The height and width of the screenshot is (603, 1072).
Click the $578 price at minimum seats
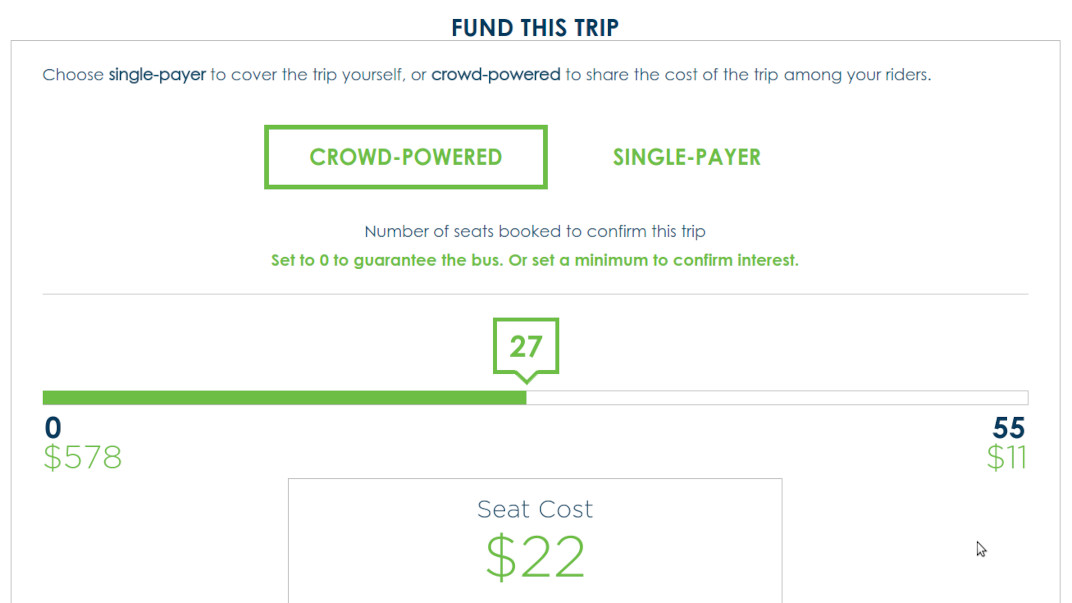click(83, 457)
